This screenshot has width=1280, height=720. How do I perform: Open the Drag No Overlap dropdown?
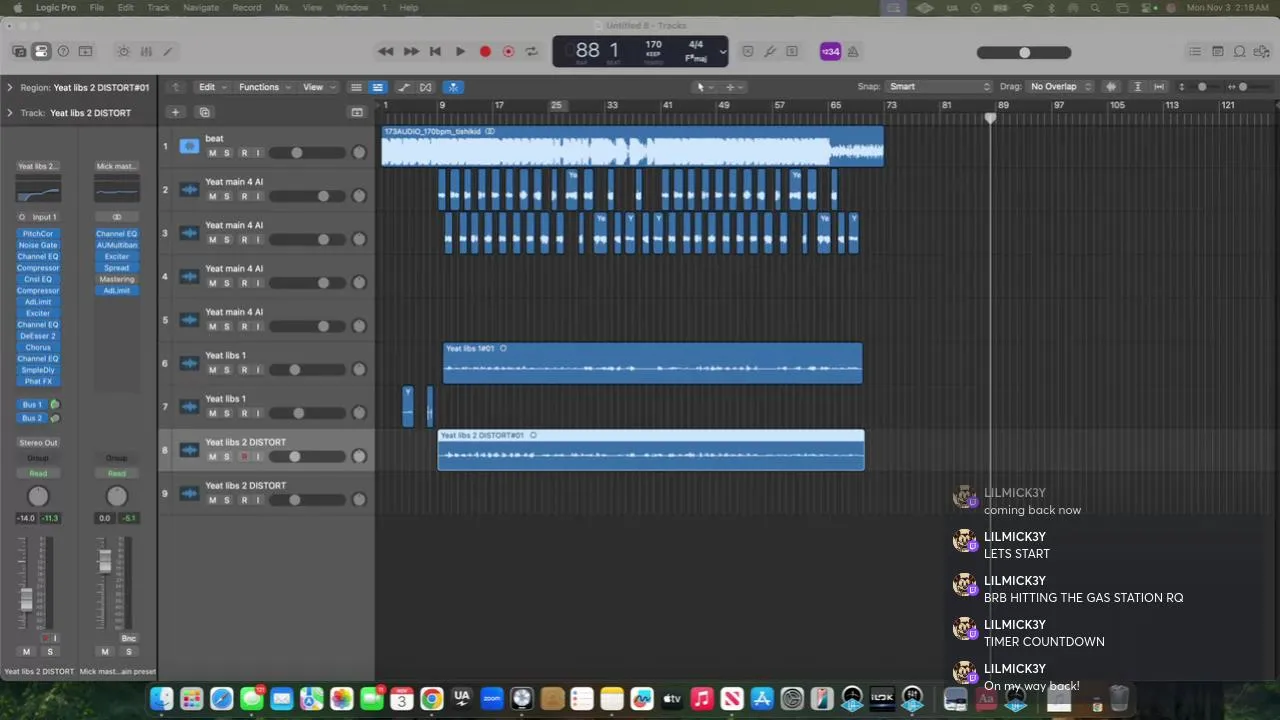click(x=1060, y=87)
